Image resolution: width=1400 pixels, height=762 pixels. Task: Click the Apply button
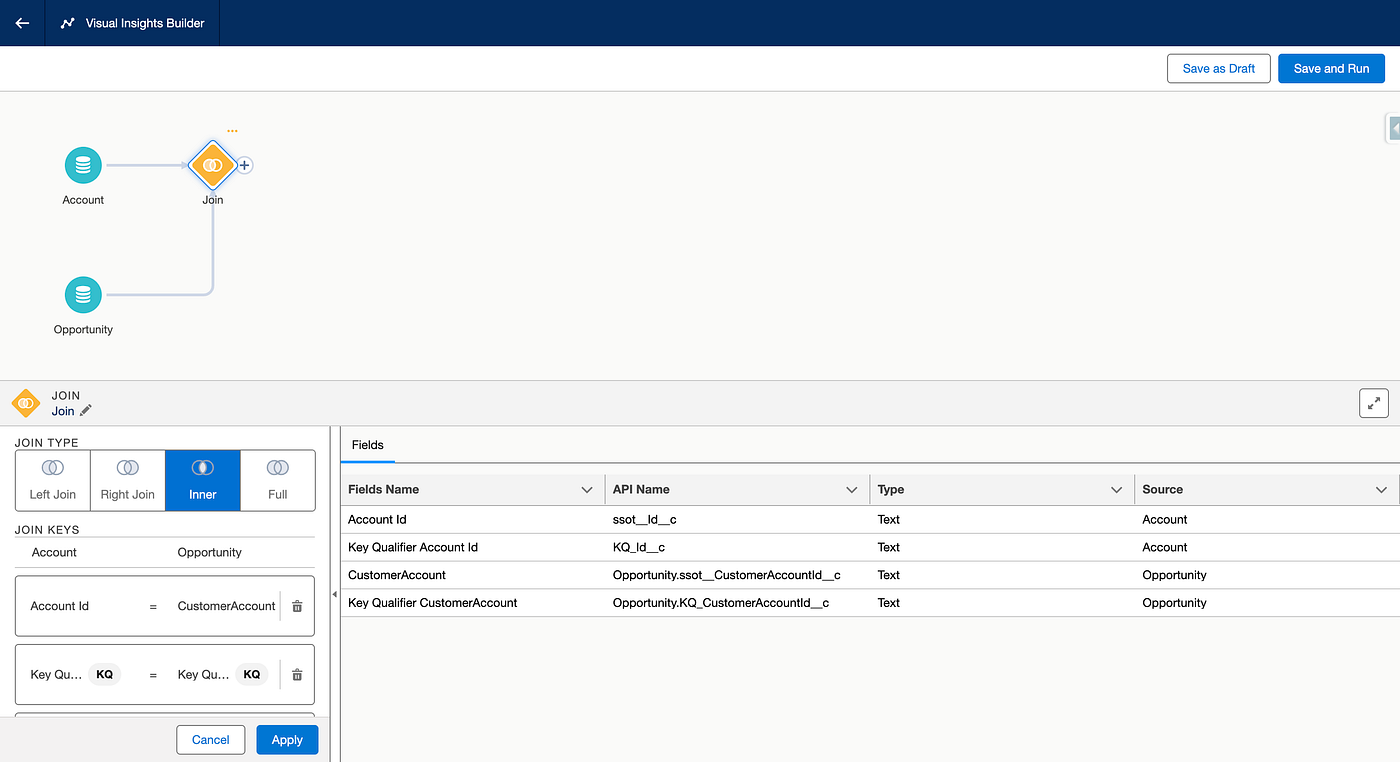[x=287, y=740]
